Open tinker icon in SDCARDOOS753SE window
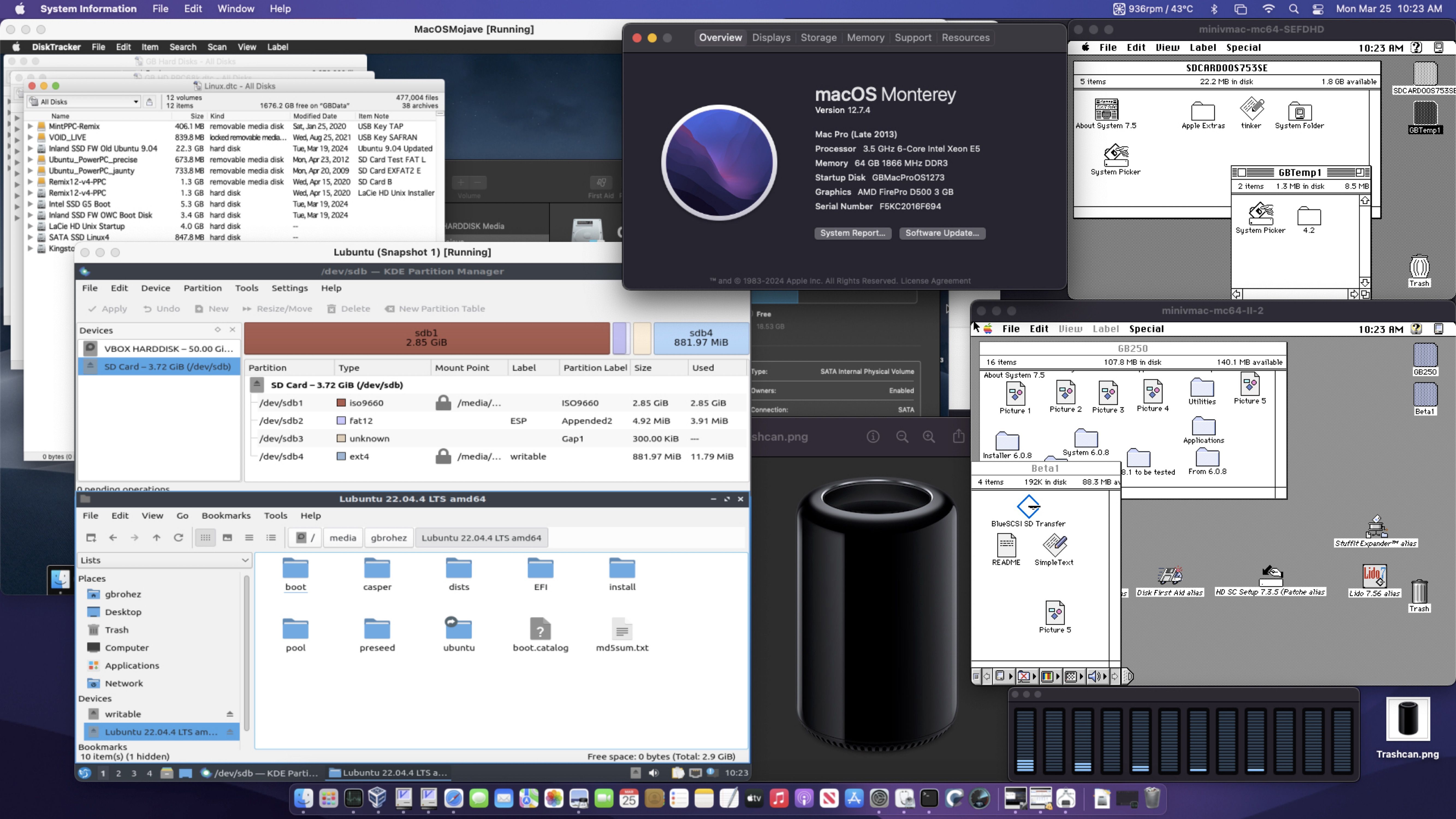The height and width of the screenshot is (819, 1456). coord(1252,113)
